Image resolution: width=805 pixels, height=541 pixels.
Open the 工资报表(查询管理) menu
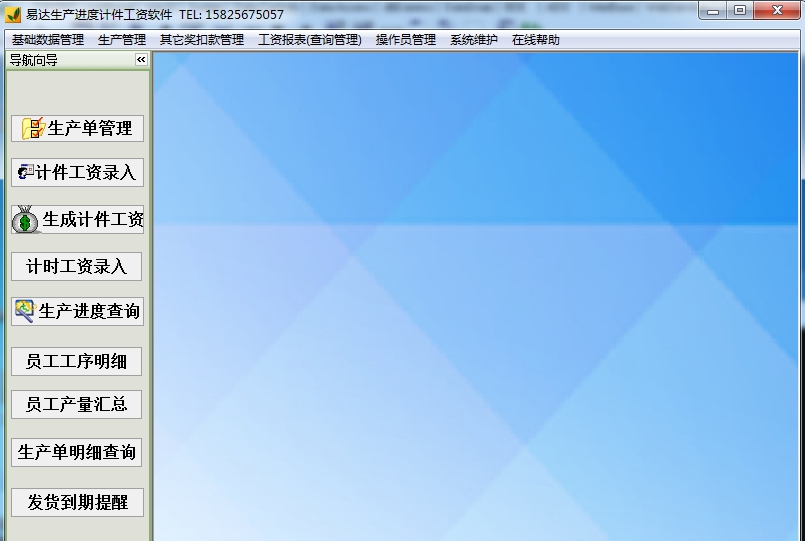click(x=310, y=40)
